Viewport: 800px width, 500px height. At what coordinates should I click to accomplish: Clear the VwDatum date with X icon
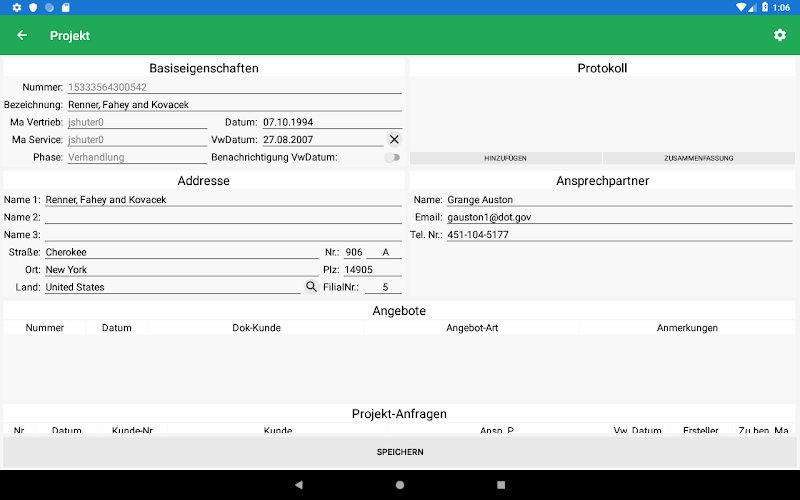pos(394,139)
